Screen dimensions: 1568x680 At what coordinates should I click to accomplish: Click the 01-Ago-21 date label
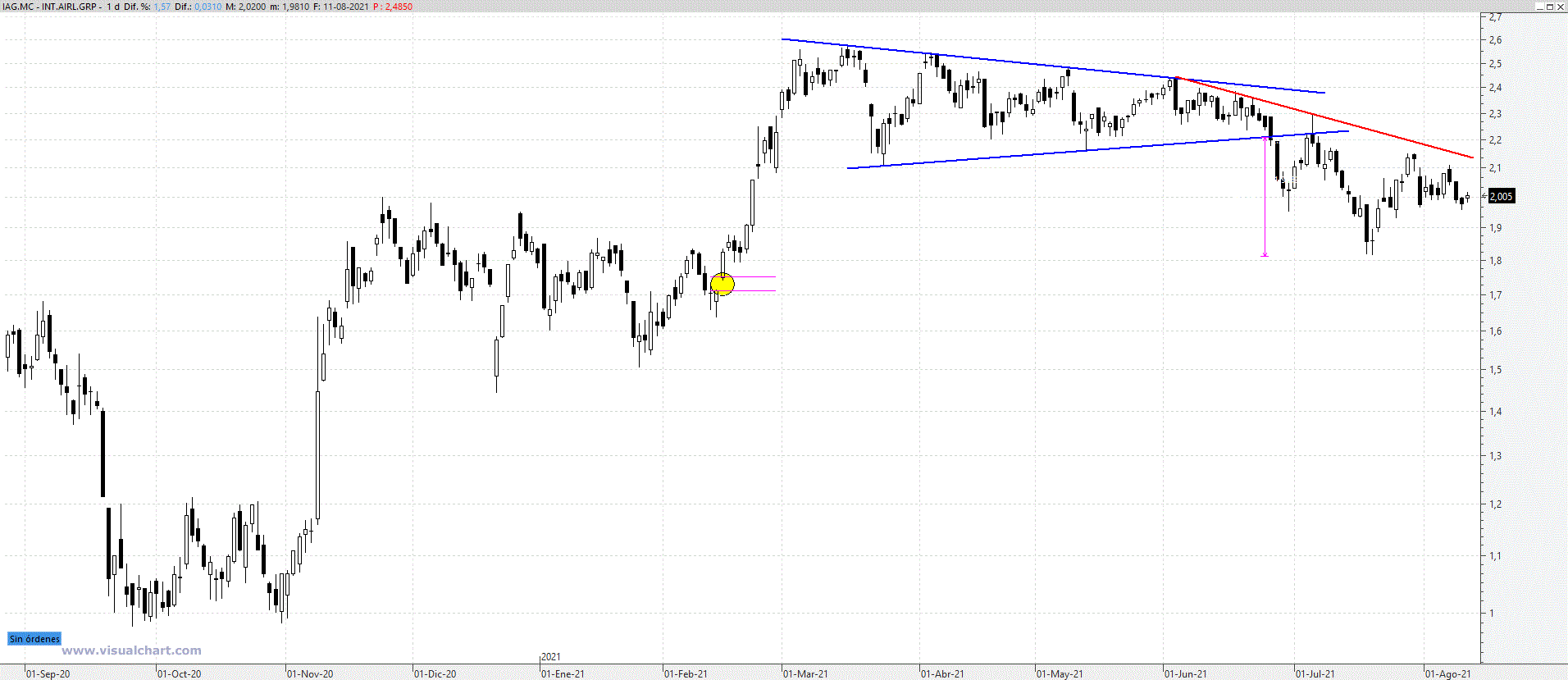coord(1447,674)
